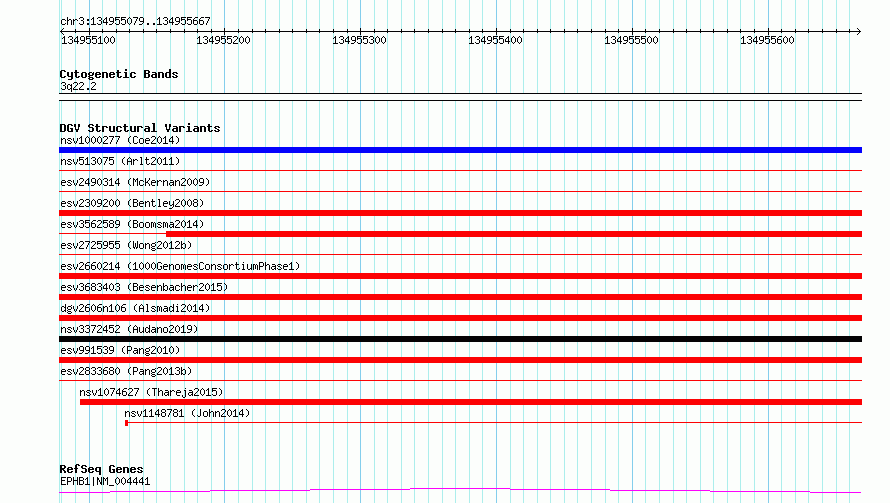Select the 134955600 ruler position label
The image size is (890, 503).
(767, 40)
